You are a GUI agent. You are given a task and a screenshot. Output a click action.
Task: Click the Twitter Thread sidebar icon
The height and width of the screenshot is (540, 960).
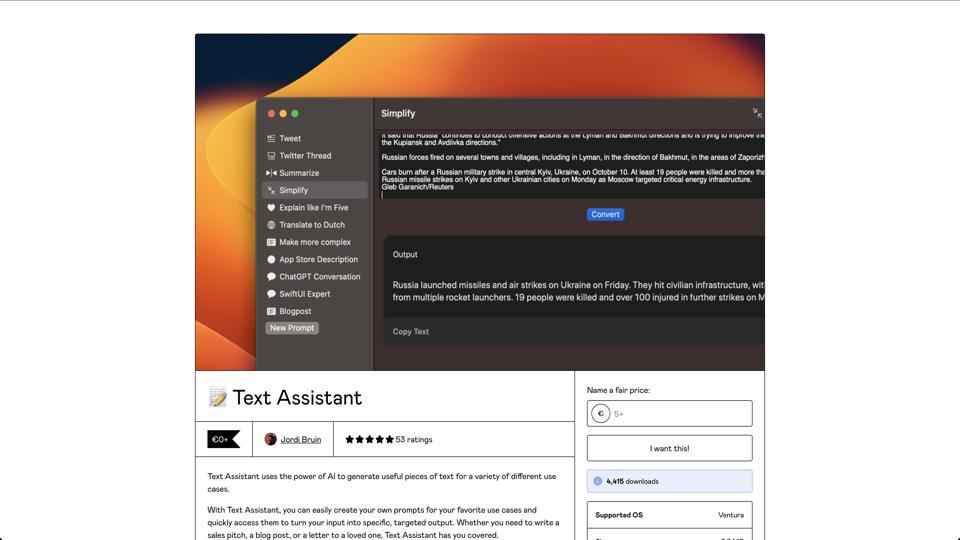tap(271, 156)
